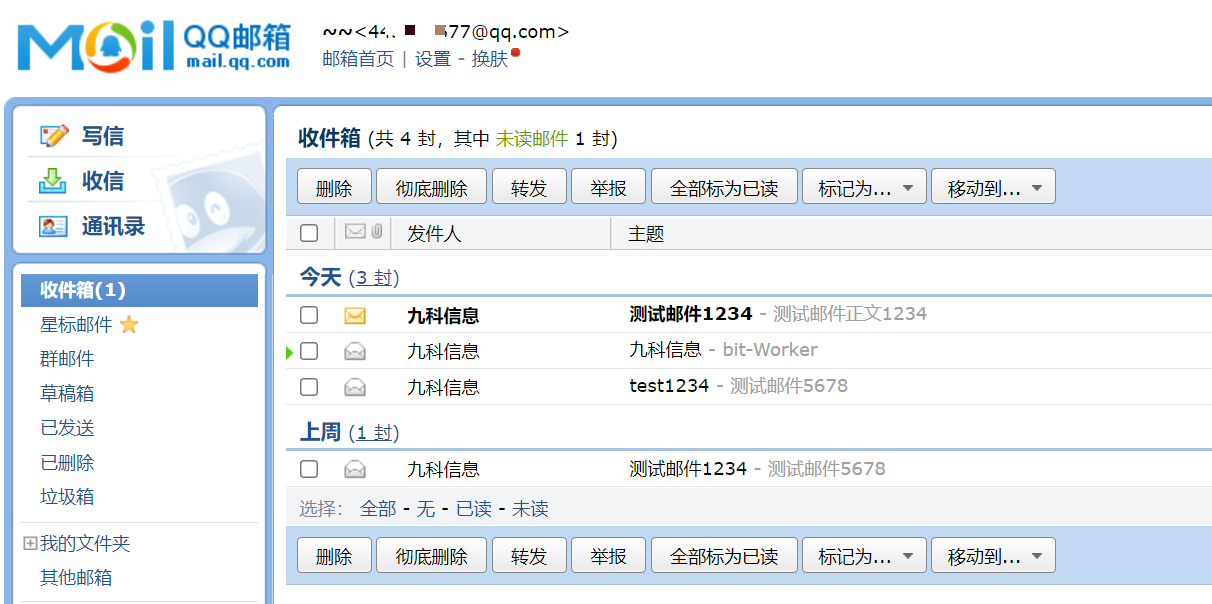Open the 九科信息 bit-Worker email subject
Screen dimensions: 1212x604
665,350
